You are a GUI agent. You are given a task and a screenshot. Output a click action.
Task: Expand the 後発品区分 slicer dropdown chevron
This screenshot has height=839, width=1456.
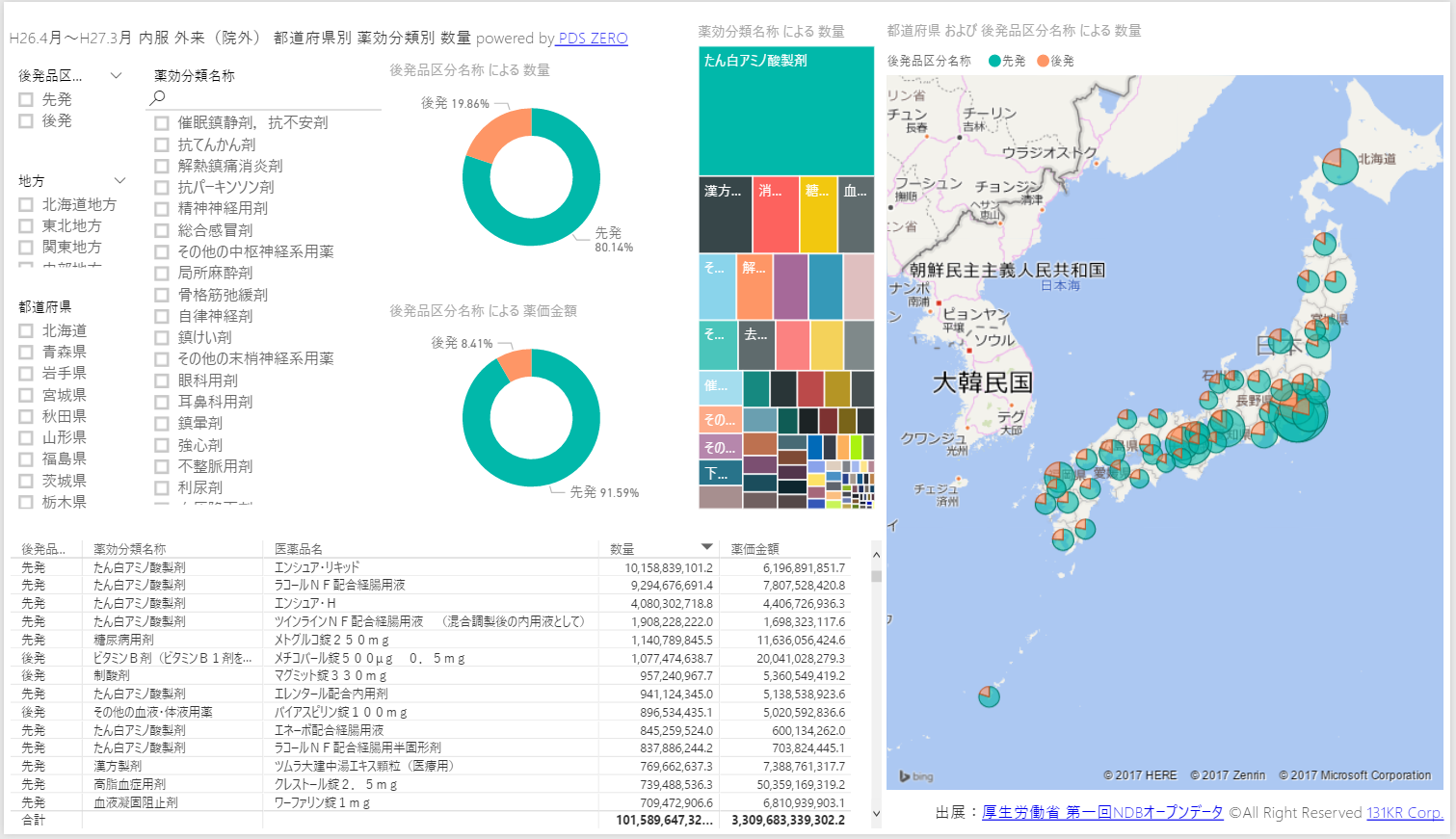(117, 75)
